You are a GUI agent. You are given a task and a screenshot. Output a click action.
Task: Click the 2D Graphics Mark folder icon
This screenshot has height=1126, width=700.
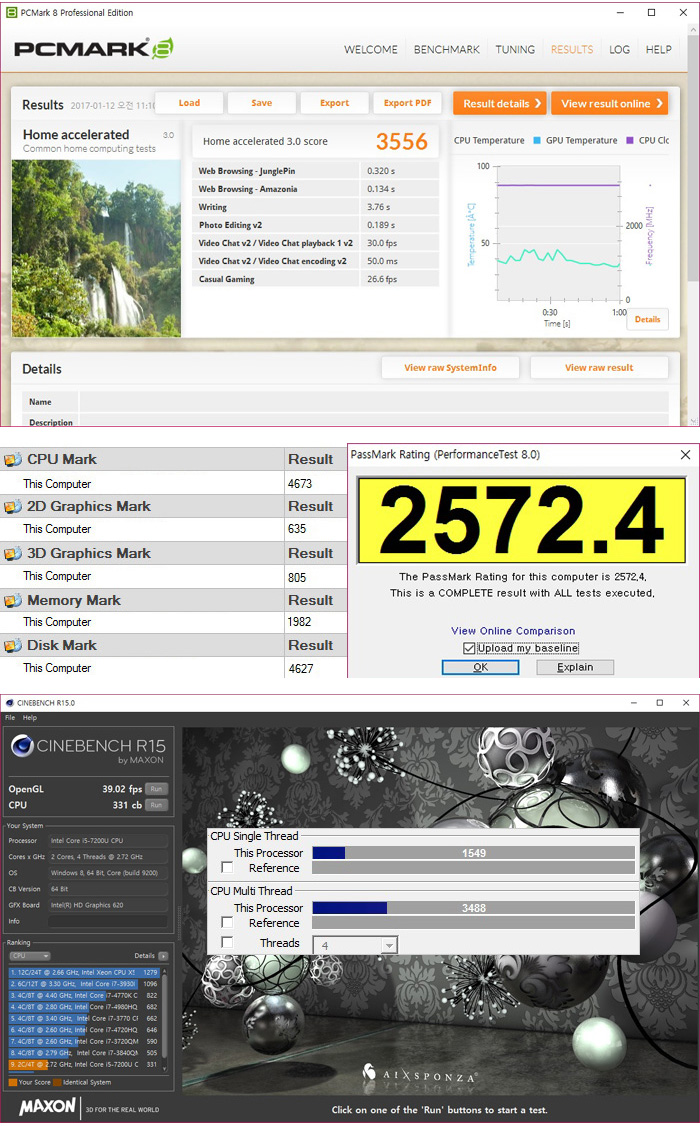coord(12,507)
